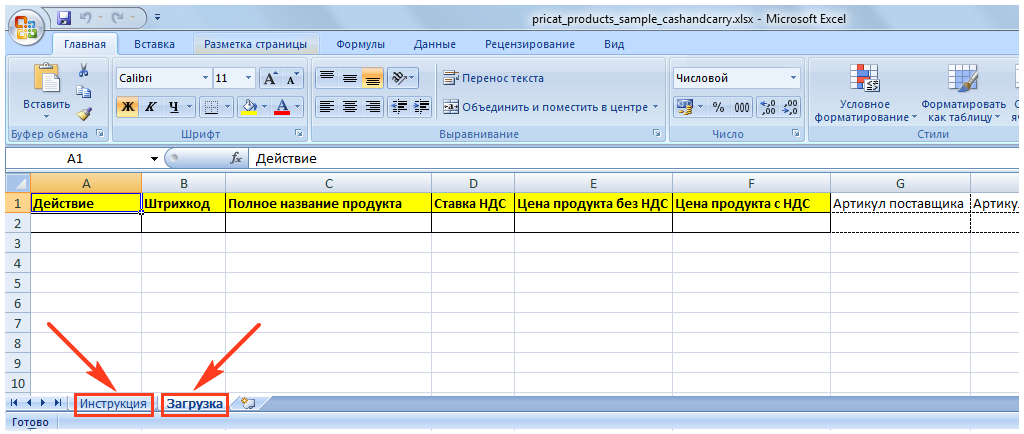Click the insert new worksheet icon
The width and height of the screenshot is (1024, 434).
(248, 403)
